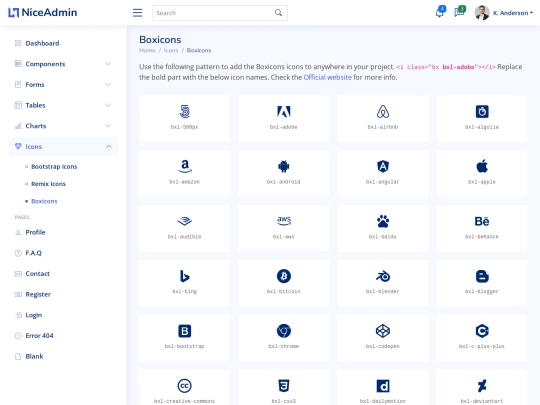540x405 pixels.
Task: Click the NiceAdmin logo
Action: (x=43, y=12)
